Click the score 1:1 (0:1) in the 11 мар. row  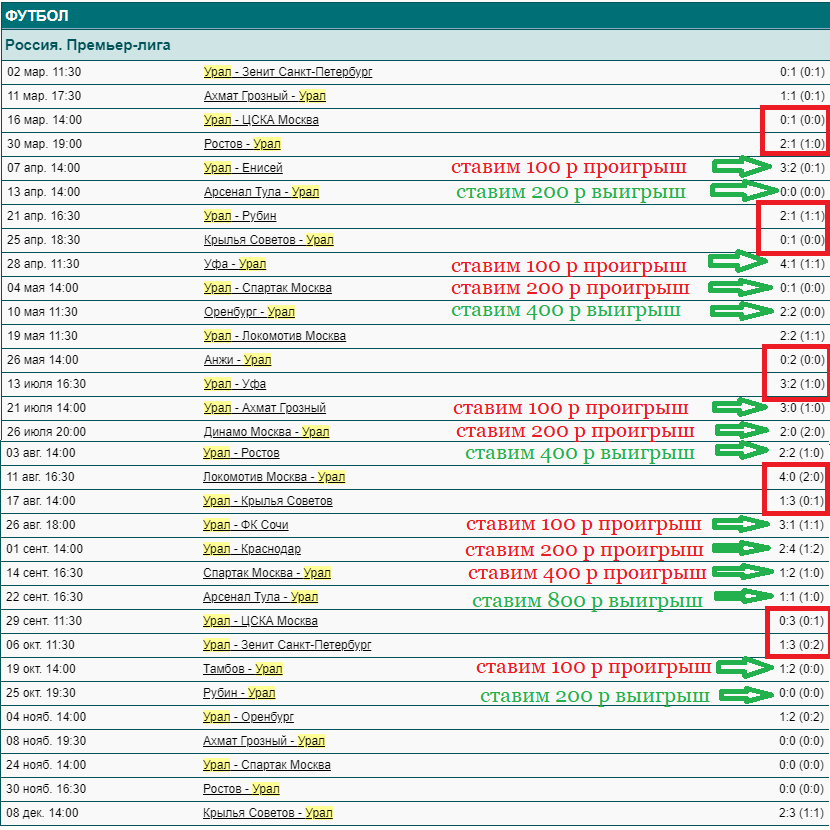[802, 96]
